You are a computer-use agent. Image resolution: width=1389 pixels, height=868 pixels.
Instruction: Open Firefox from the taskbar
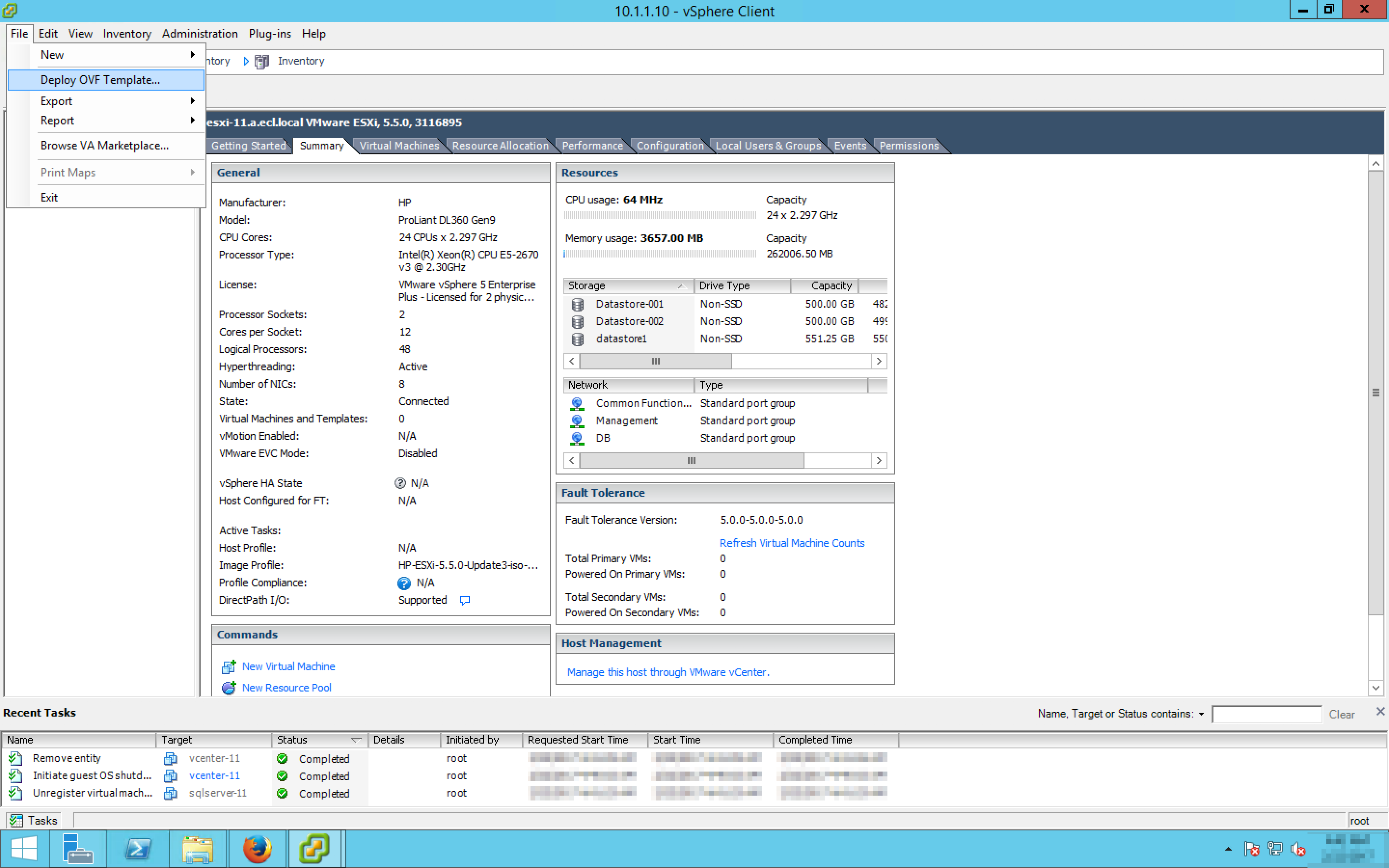click(x=257, y=849)
